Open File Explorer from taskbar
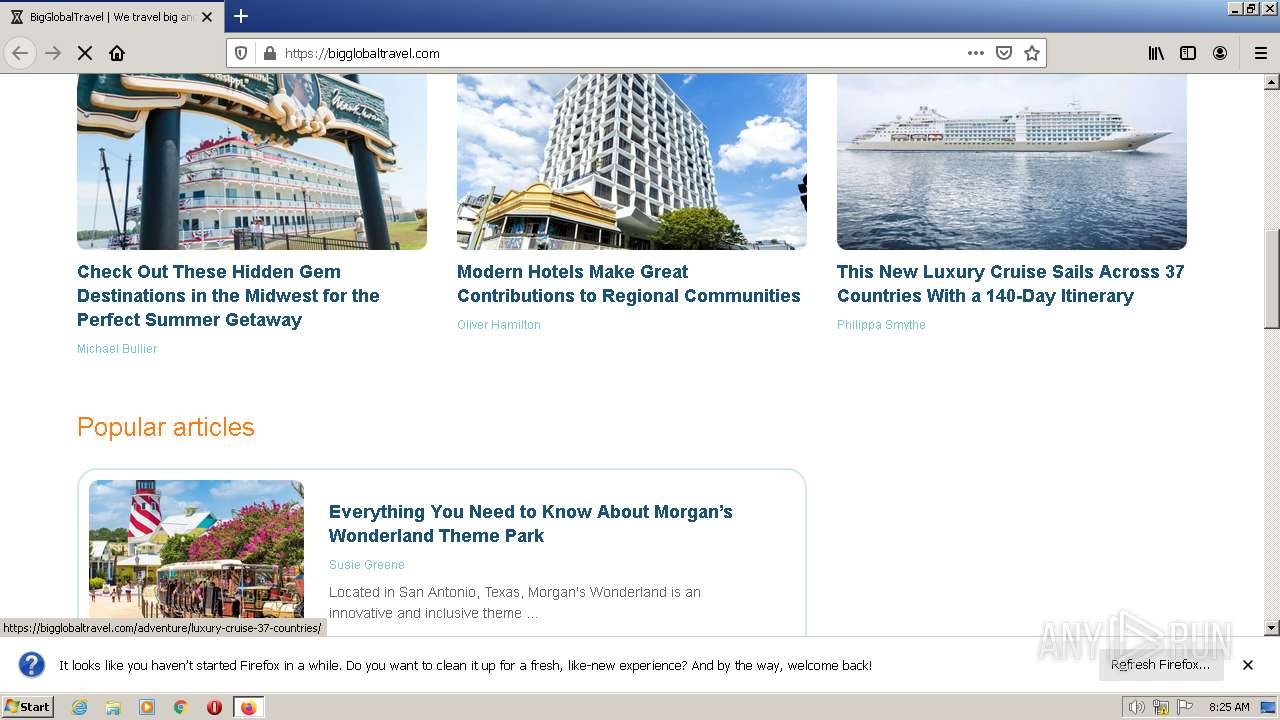This screenshot has width=1280, height=720. (x=113, y=707)
